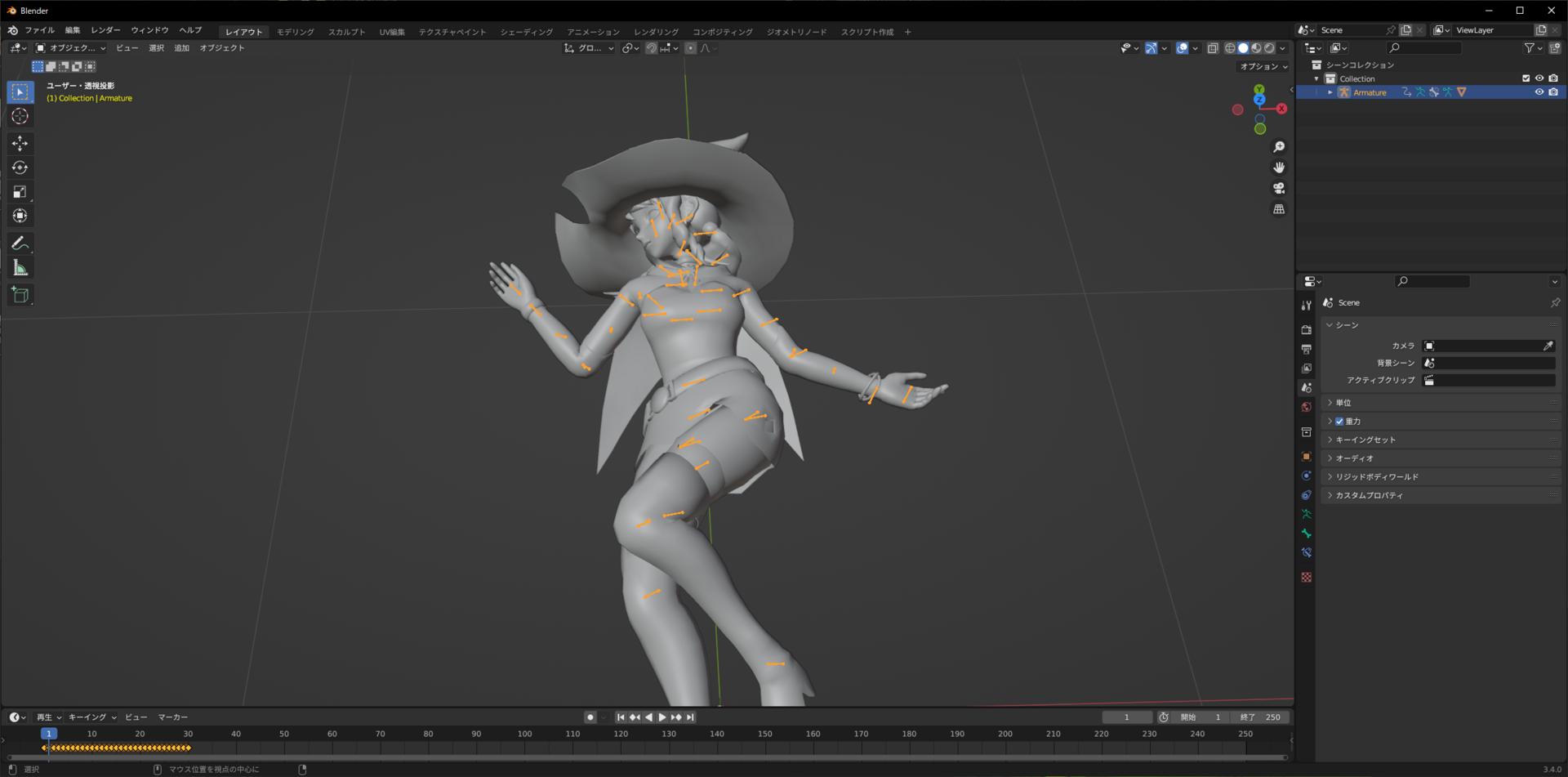Viewport: 1568px width, 777px height.
Task: Open the Armature data properties tab
Action: pyautogui.click(x=1307, y=514)
